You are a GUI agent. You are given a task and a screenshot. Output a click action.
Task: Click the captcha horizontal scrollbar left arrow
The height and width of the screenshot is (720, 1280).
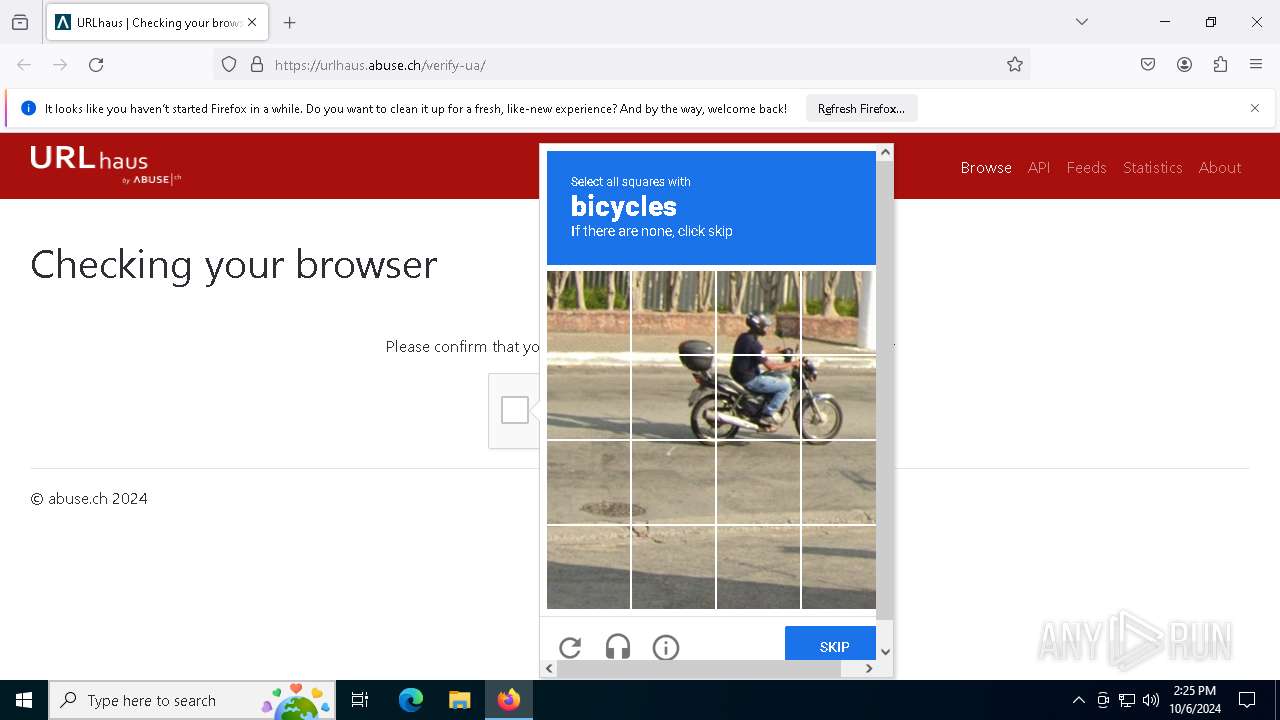[x=549, y=668]
